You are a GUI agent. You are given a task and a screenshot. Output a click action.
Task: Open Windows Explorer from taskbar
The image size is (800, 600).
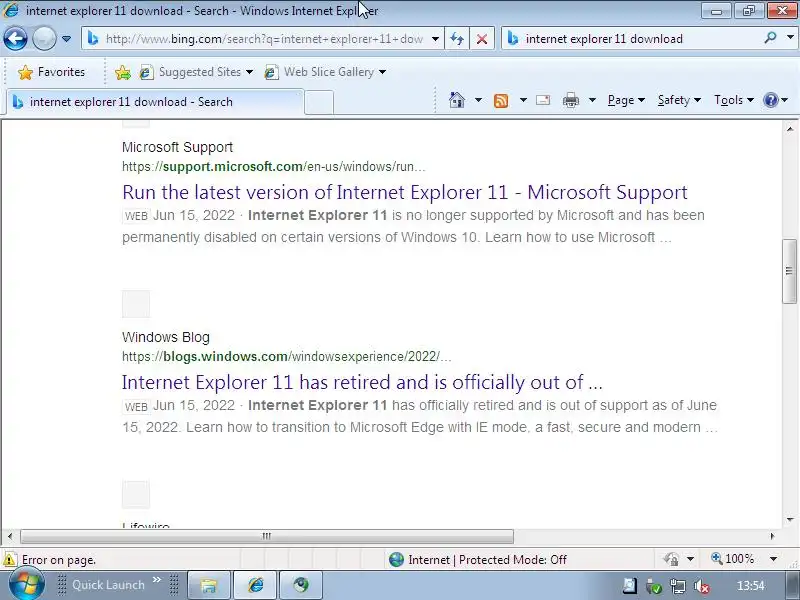click(208, 585)
